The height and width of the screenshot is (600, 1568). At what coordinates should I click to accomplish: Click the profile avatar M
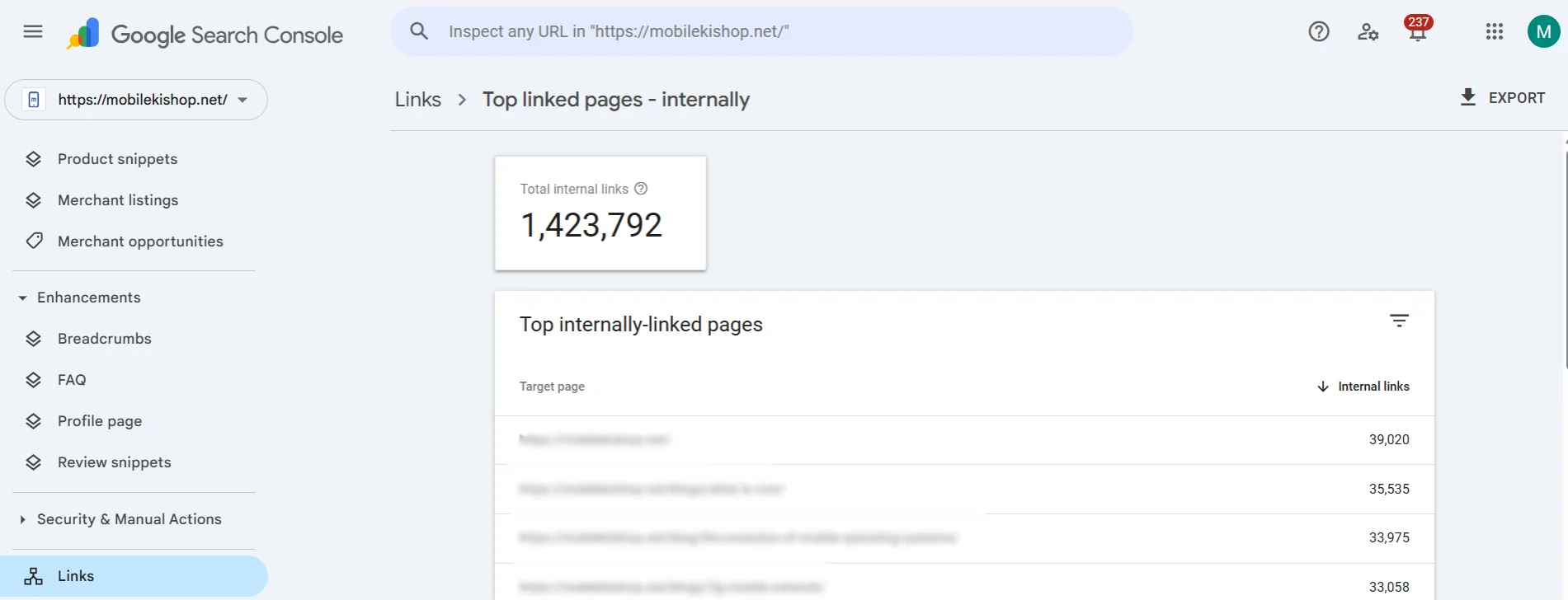[1543, 31]
